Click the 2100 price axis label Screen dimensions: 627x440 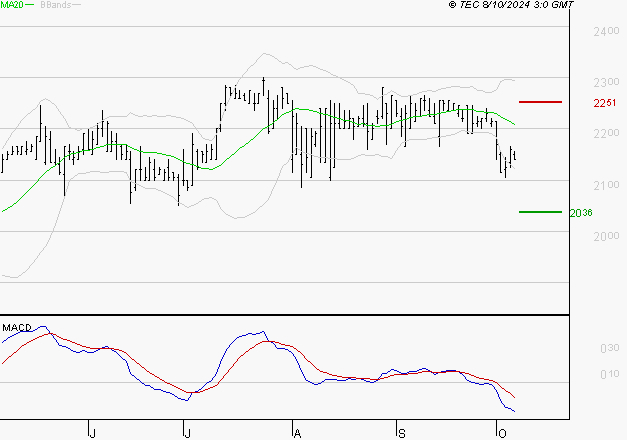point(606,185)
